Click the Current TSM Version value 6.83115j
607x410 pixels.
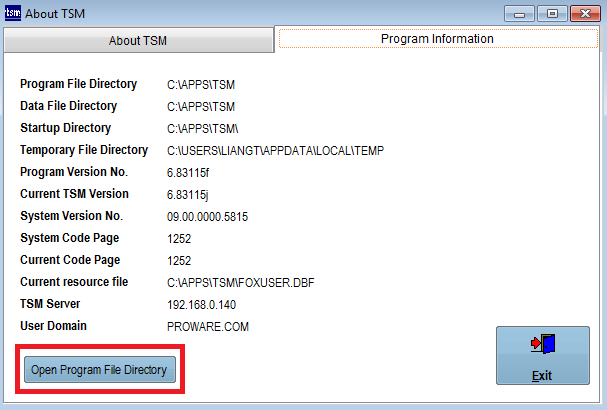tap(189, 195)
